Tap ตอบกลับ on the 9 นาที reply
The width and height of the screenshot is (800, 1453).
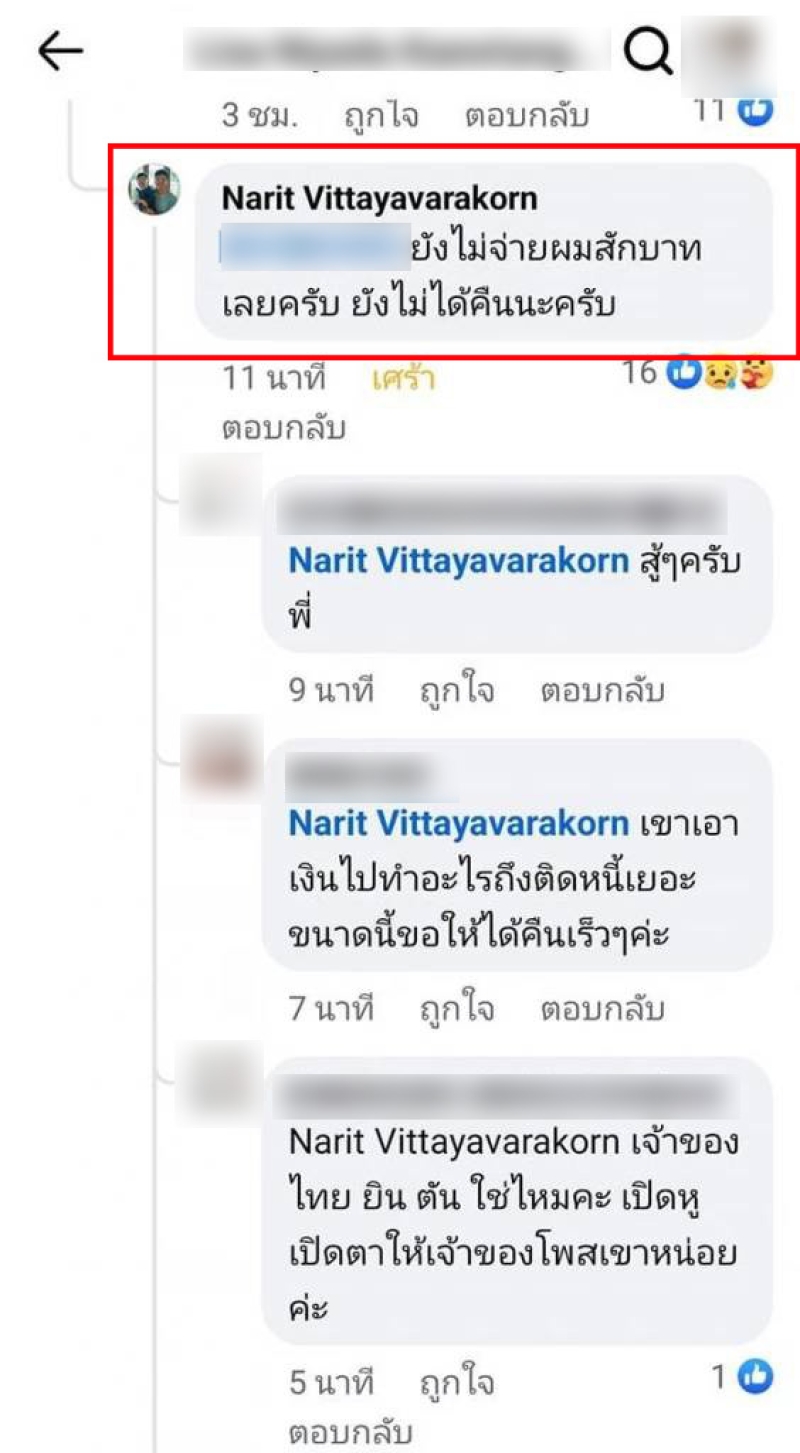602,691
